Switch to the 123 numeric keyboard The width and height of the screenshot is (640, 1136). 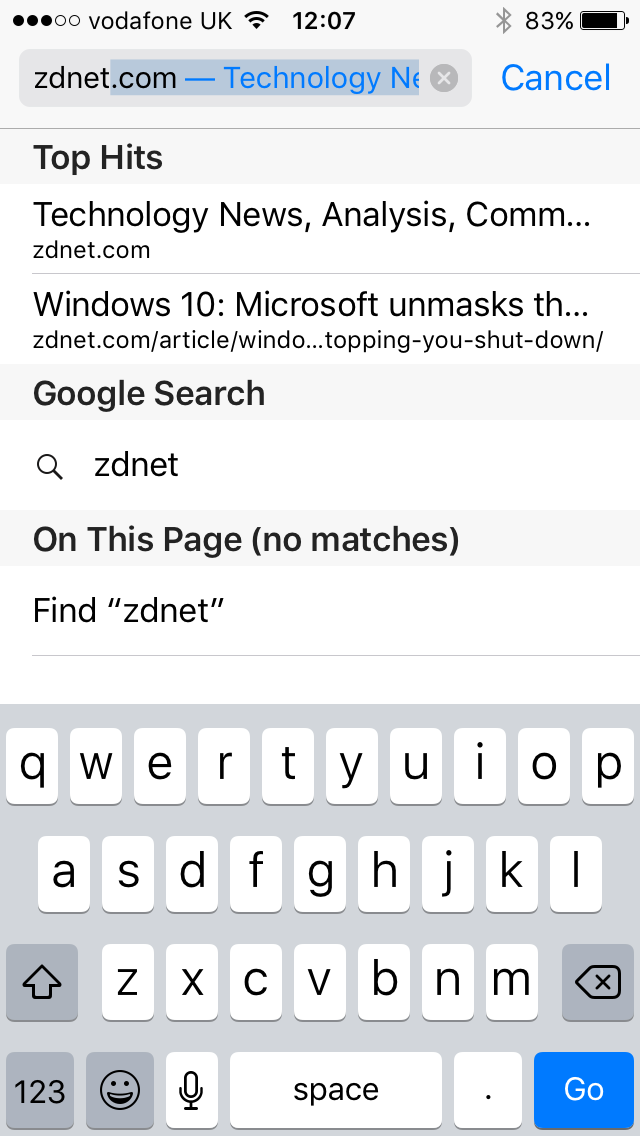[40, 1089]
